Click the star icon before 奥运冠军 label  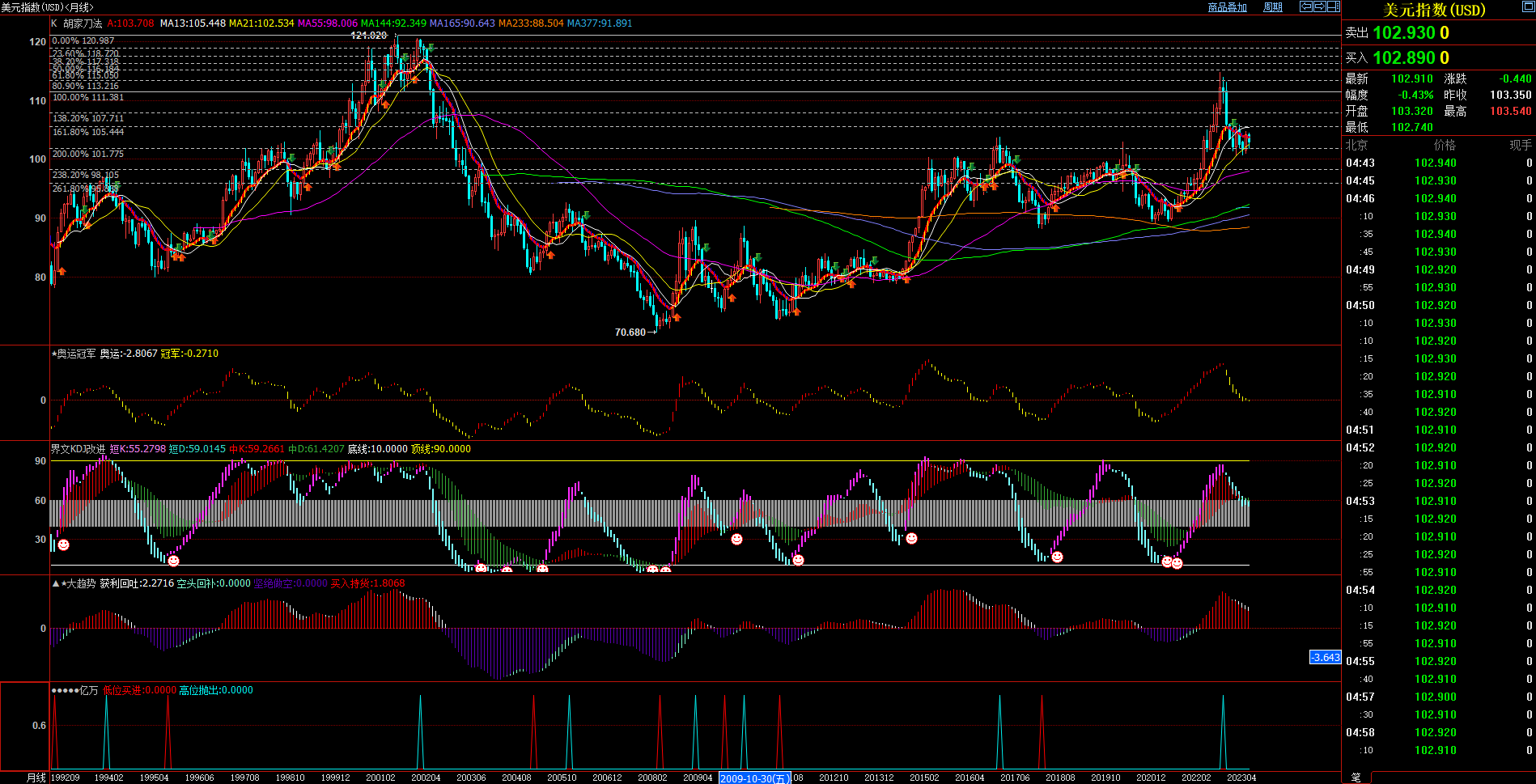(53, 354)
